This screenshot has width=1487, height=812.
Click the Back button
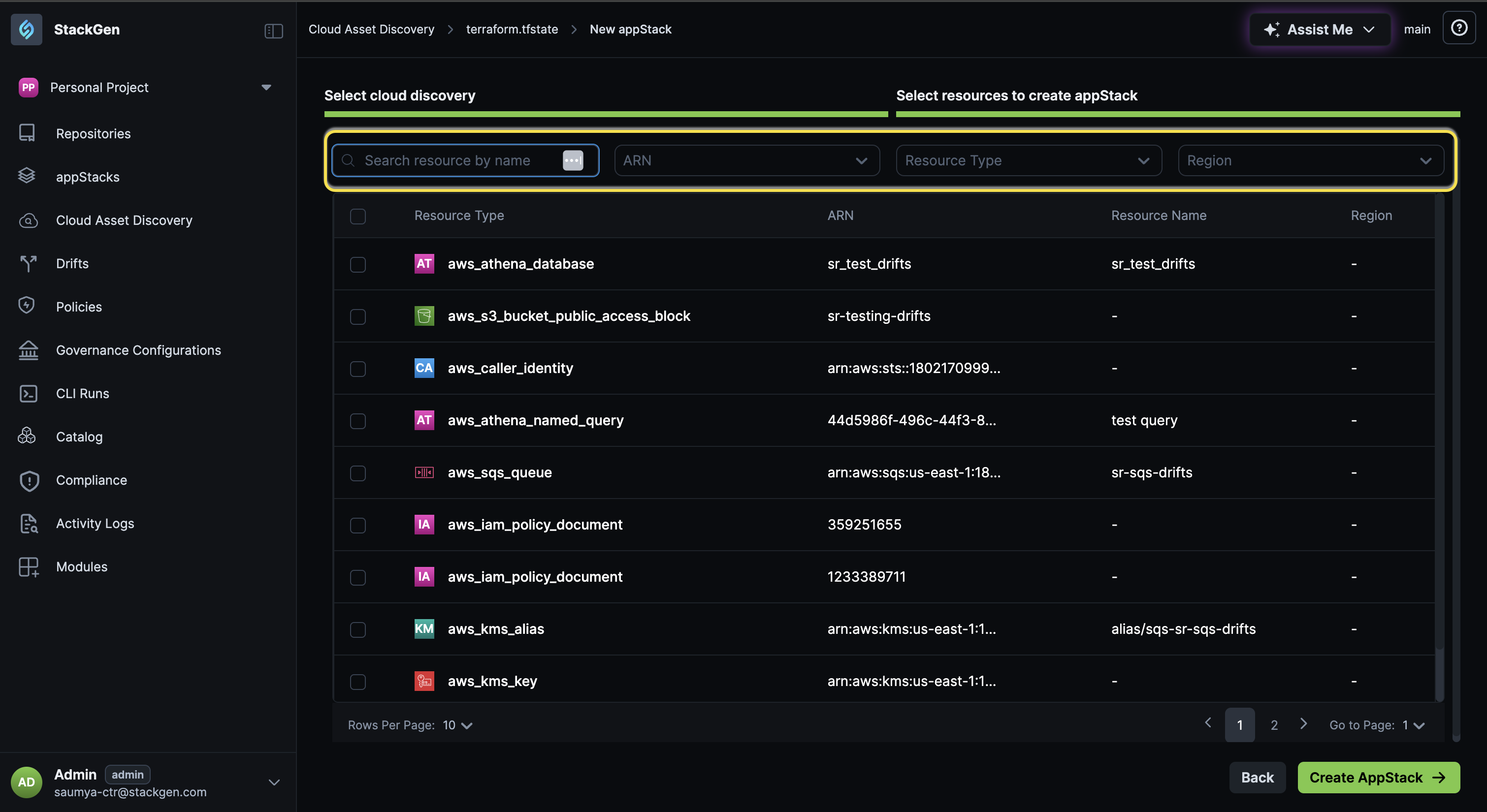[1257, 778]
